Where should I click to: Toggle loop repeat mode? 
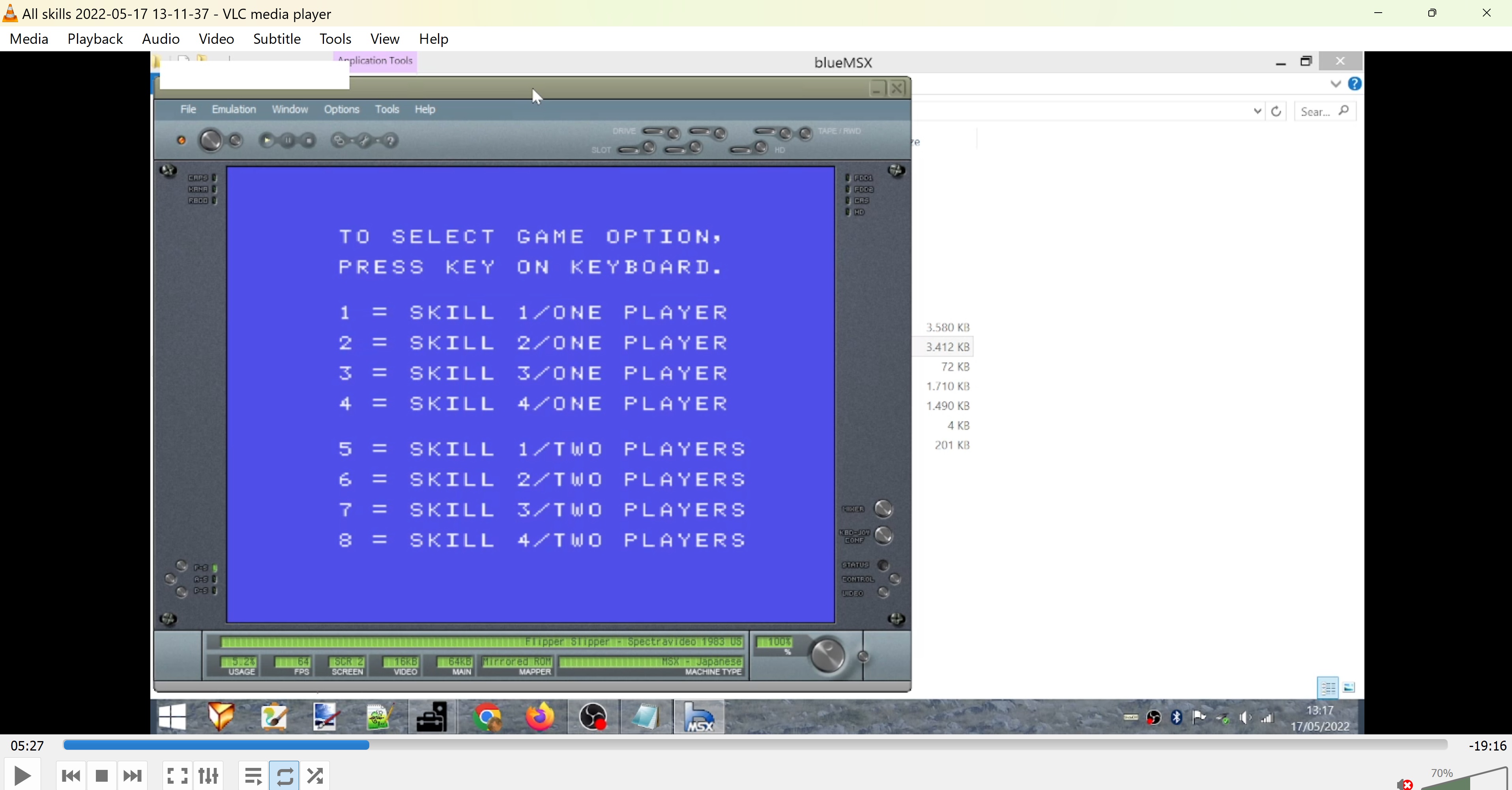284,775
